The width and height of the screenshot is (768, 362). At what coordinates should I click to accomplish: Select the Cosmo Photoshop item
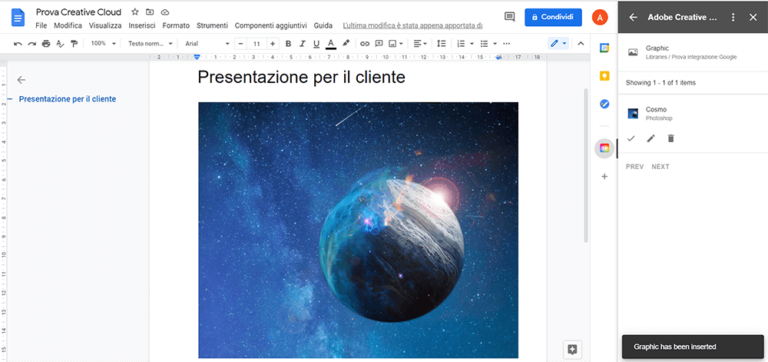(693, 114)
